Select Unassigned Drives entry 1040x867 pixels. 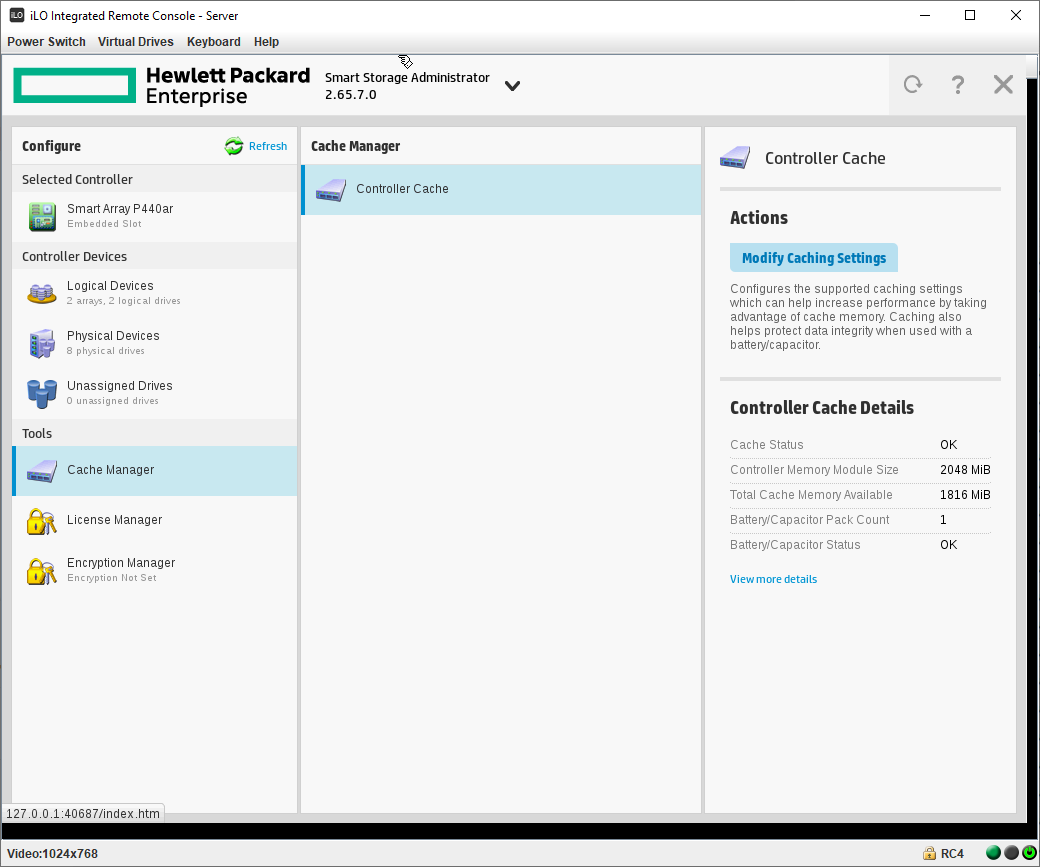(x=155, y=393)
